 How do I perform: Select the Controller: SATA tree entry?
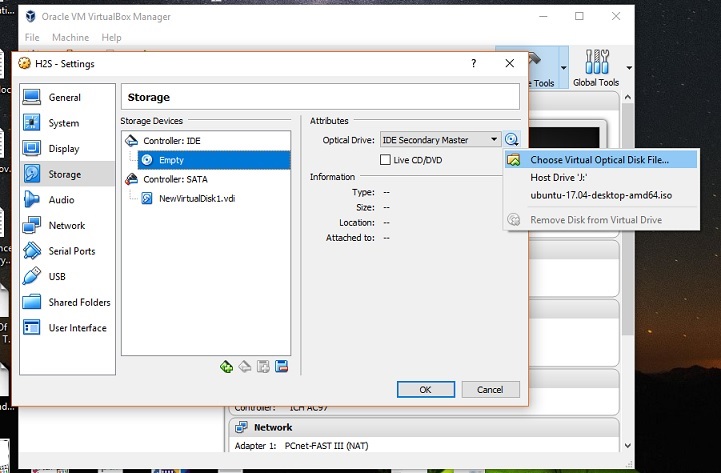pyautogui.click(x=175, y=179)
